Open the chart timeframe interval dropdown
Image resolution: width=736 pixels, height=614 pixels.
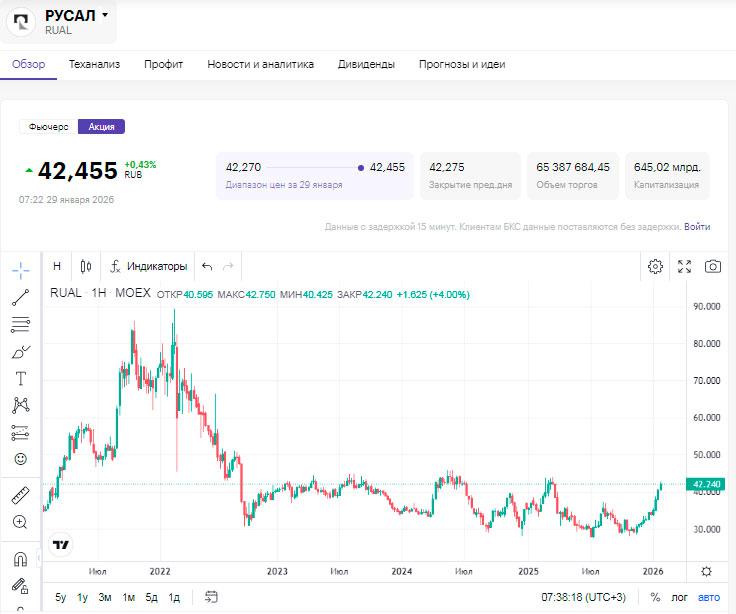click(x=57, y=266)
